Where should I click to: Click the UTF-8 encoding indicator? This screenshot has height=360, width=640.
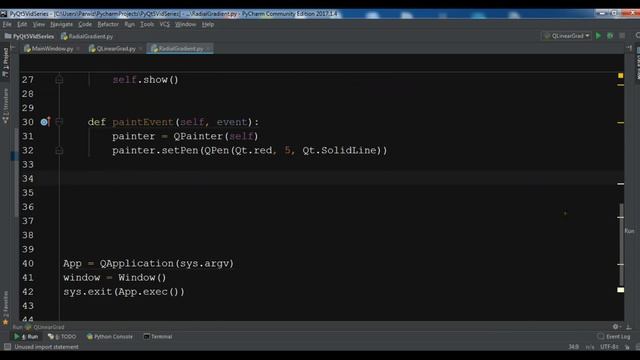click(609, 347)
